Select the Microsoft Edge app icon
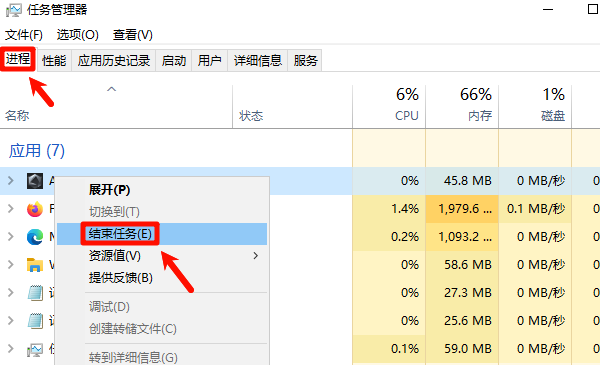Screen dimensions: 600x365 tap(35, 237)
